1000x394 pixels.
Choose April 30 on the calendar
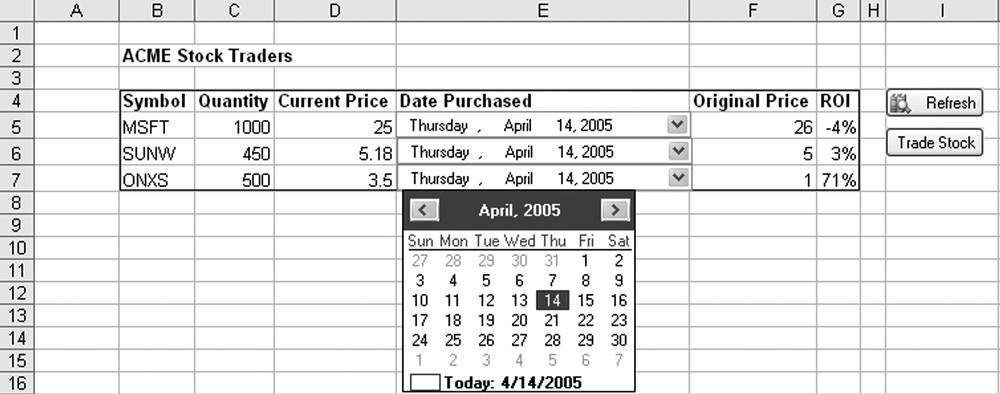619,340
